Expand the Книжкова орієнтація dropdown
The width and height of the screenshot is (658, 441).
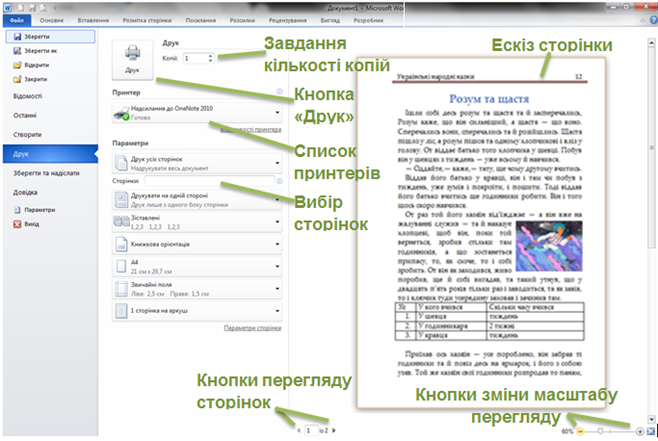point(276,243)
